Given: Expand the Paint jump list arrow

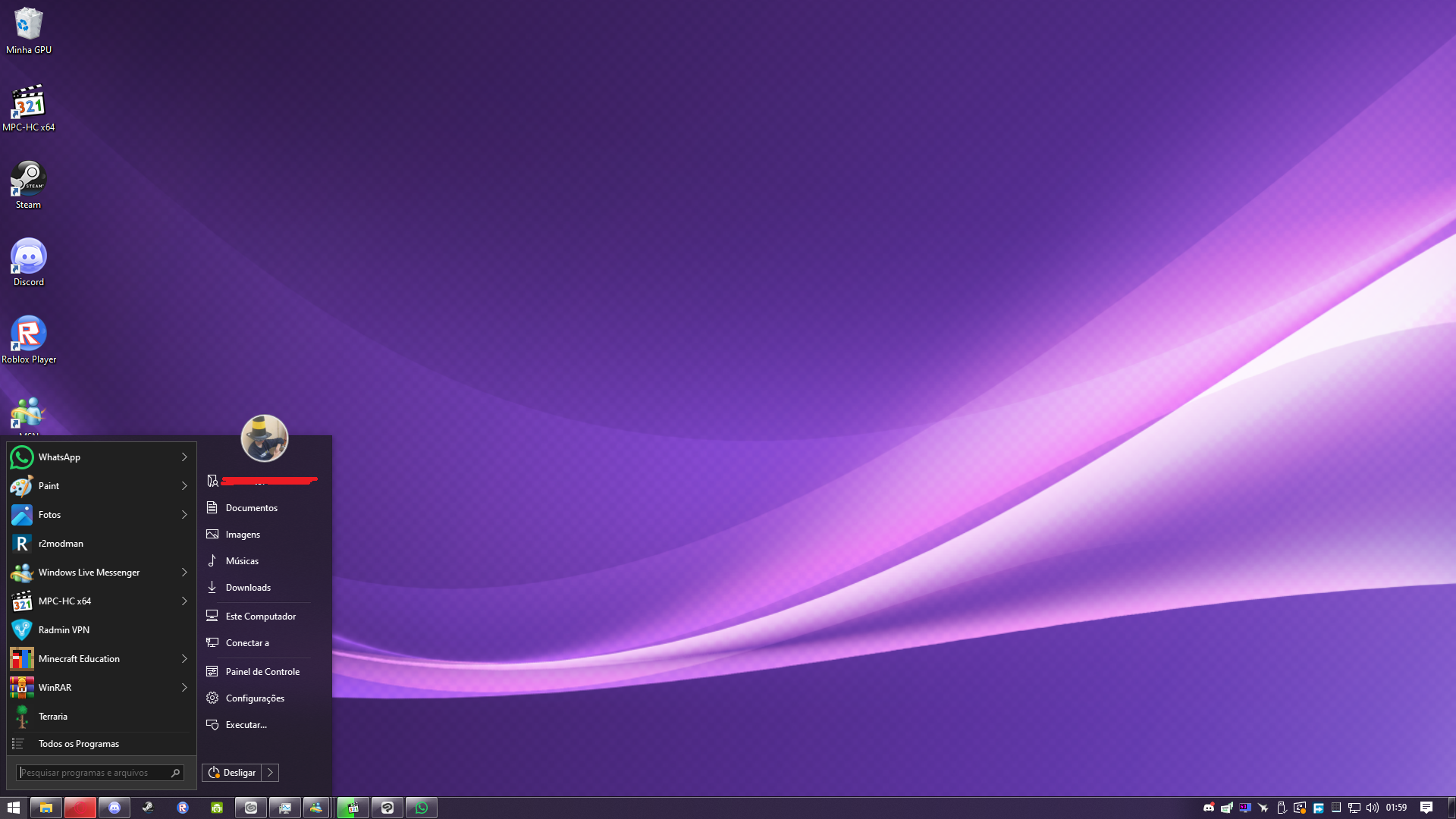Looking at the screenshot, I should [x=184, y=486].
